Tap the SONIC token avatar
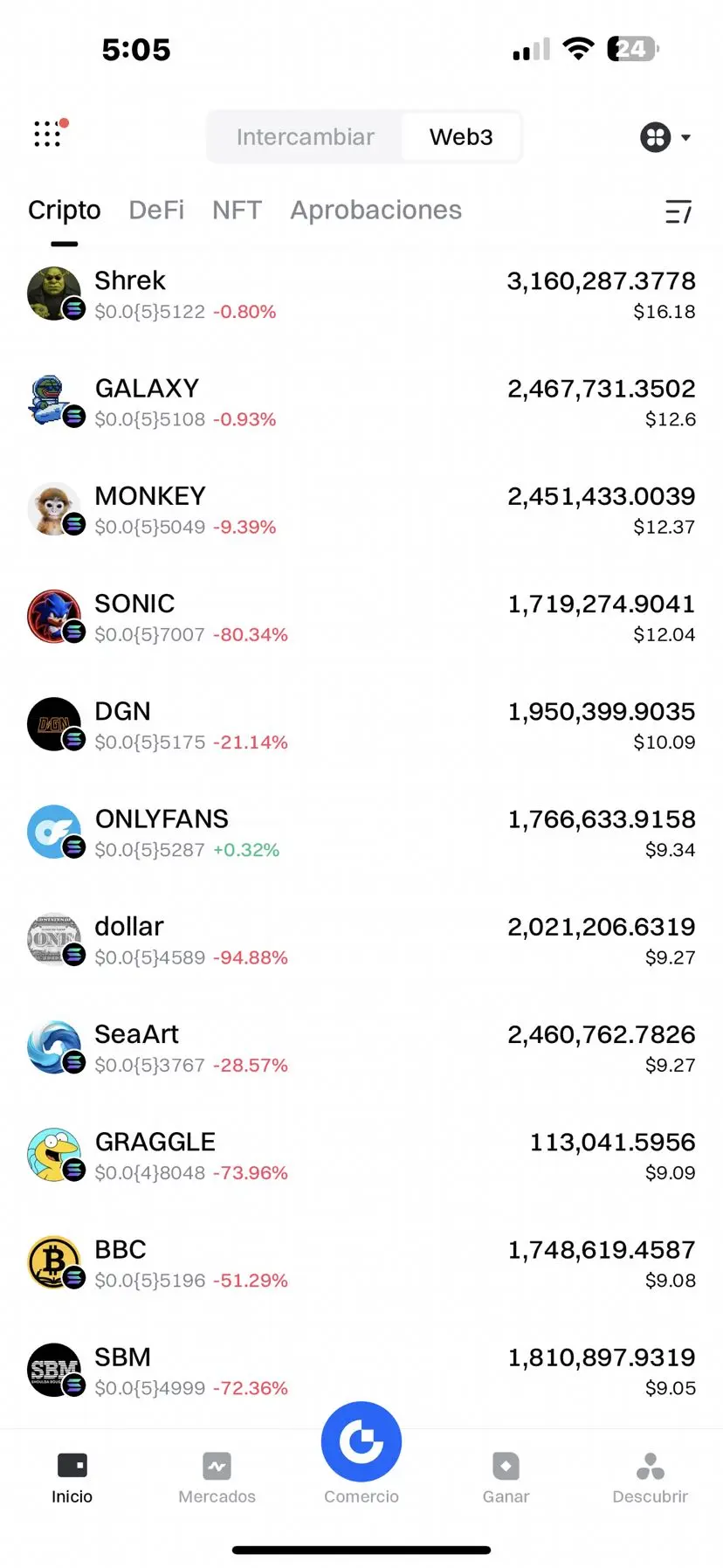Viewport: 723px width, 1568px height. tap(54, 617)
